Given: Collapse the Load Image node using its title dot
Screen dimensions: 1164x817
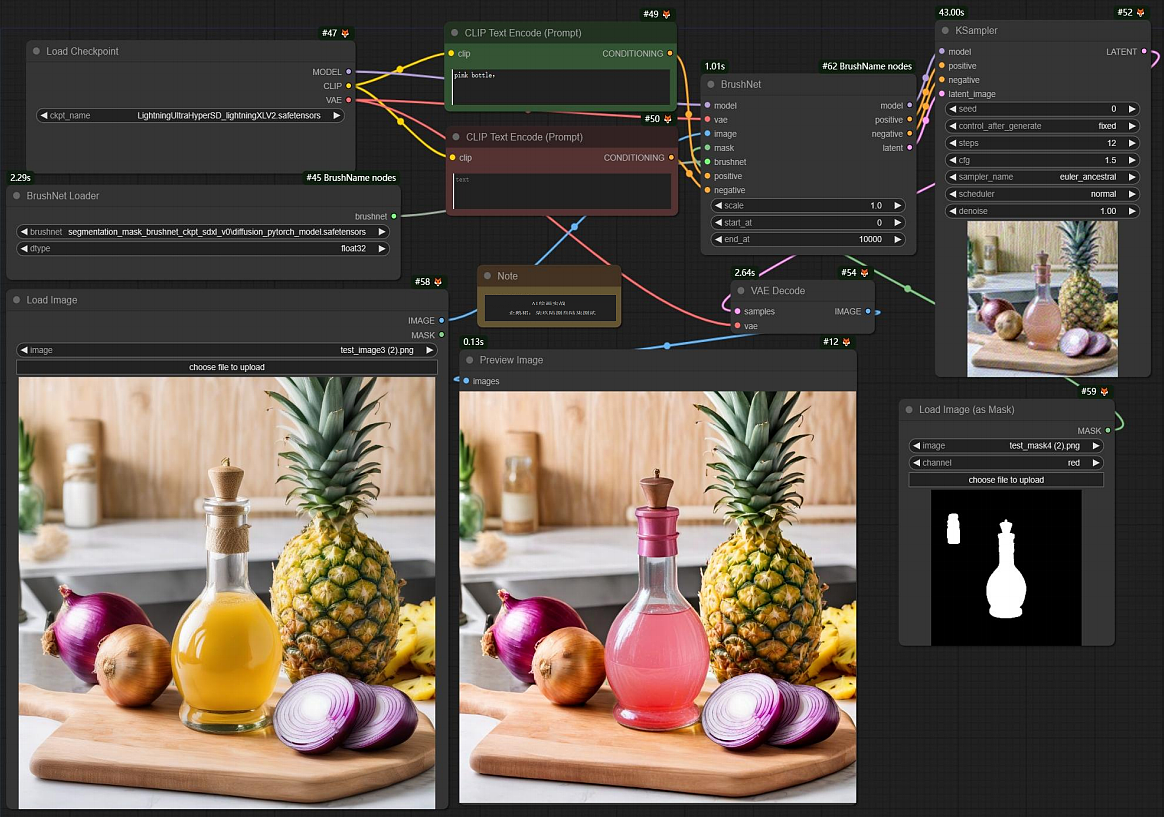Looking at the screenshot, I should point(17,300).
